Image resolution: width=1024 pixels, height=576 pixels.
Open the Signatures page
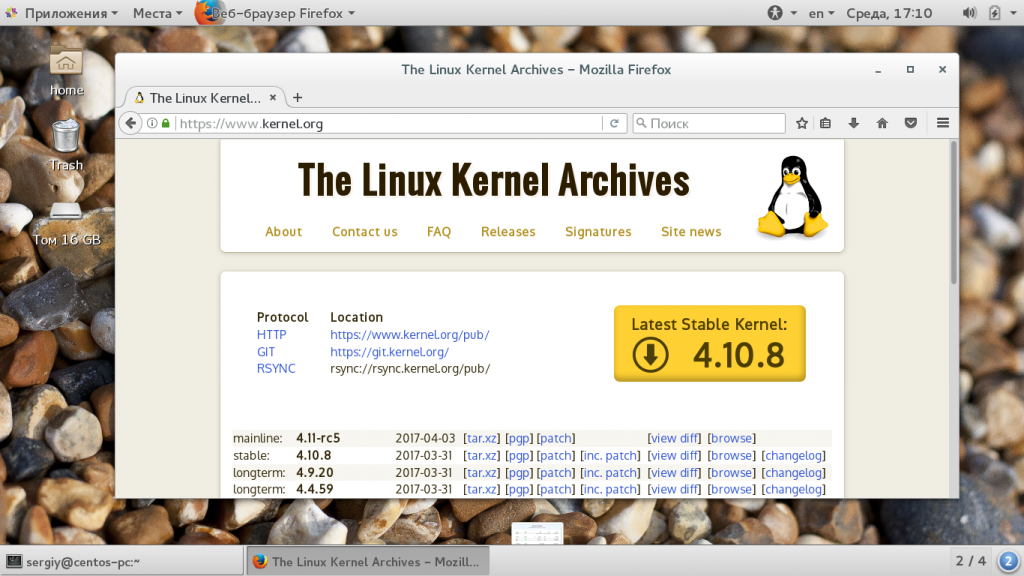point(598,232)
